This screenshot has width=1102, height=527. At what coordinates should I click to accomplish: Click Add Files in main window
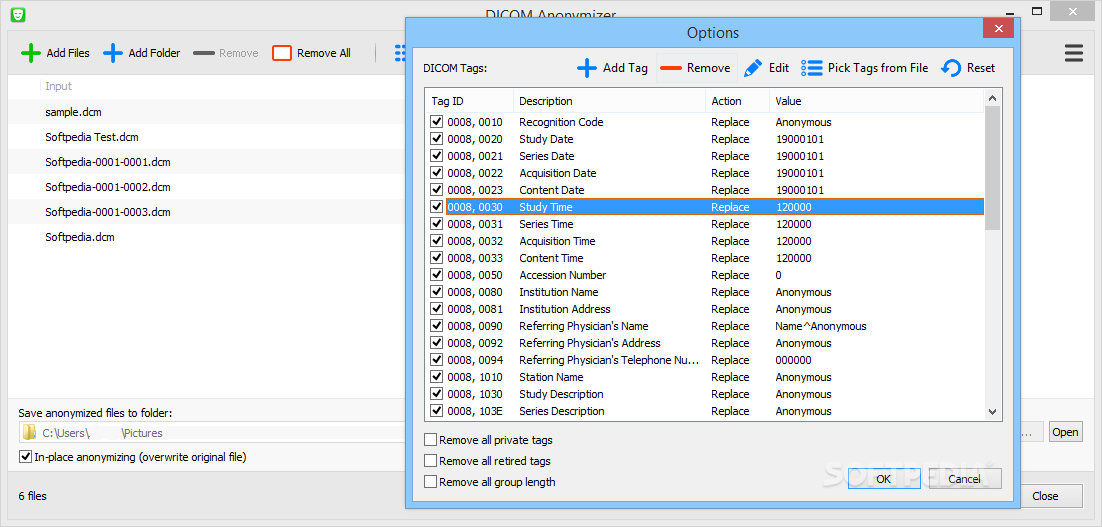[56, 53]
